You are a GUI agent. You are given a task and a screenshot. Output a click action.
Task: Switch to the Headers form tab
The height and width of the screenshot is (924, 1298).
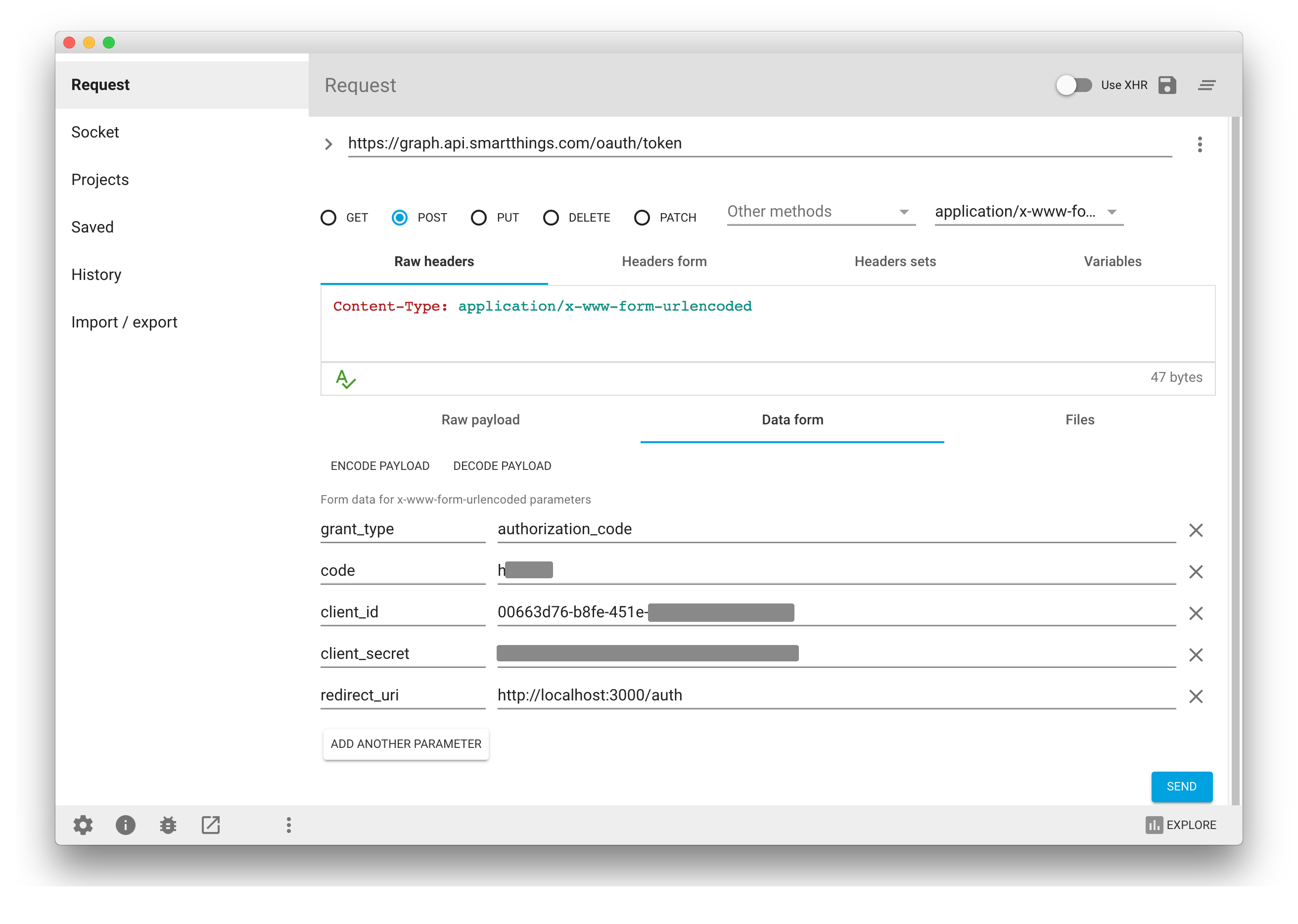point(664,261)
